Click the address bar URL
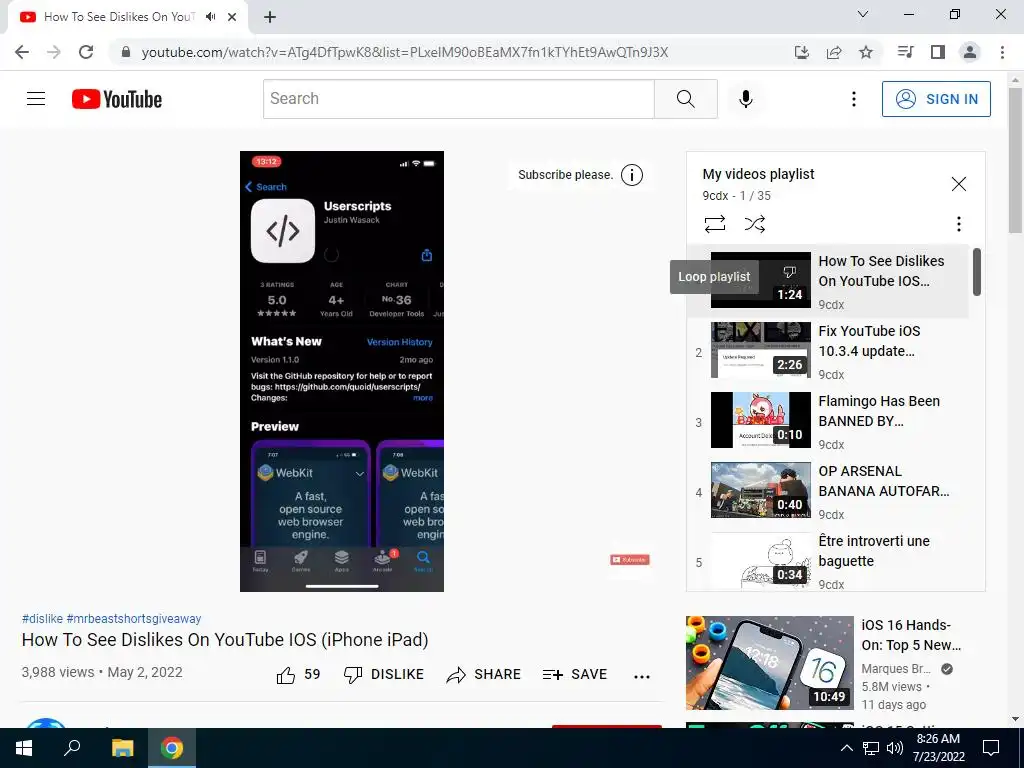This screenshot has height=768, width=1024. coord(405,52)
